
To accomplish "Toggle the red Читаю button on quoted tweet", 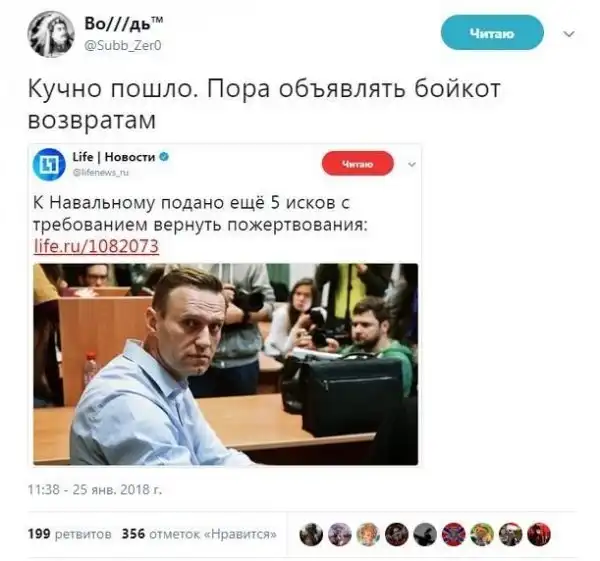I will [x=358, y=164].
